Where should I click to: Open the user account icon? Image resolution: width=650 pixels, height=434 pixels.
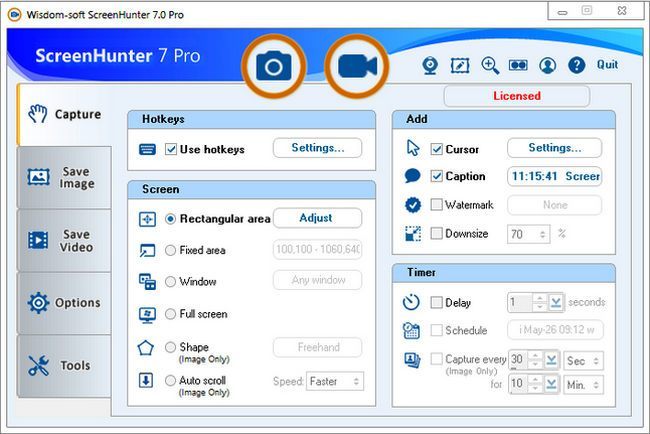click(548, 65)
